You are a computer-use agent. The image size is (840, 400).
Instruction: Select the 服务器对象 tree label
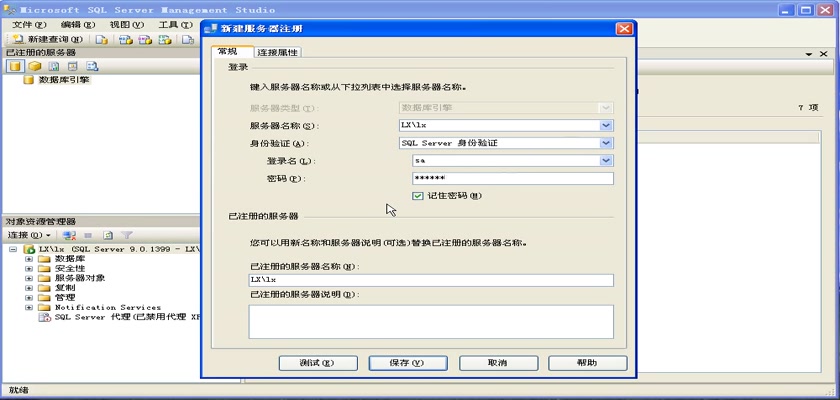(x=80, y=278)
